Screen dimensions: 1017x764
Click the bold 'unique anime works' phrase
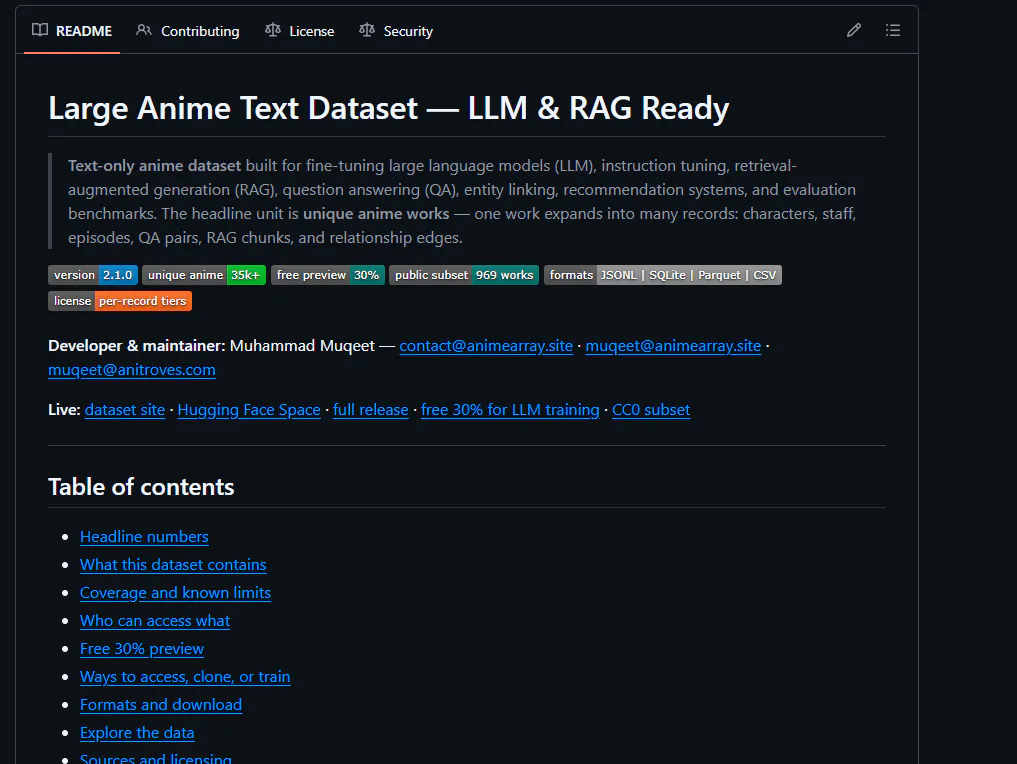click(x=376, y=214)
